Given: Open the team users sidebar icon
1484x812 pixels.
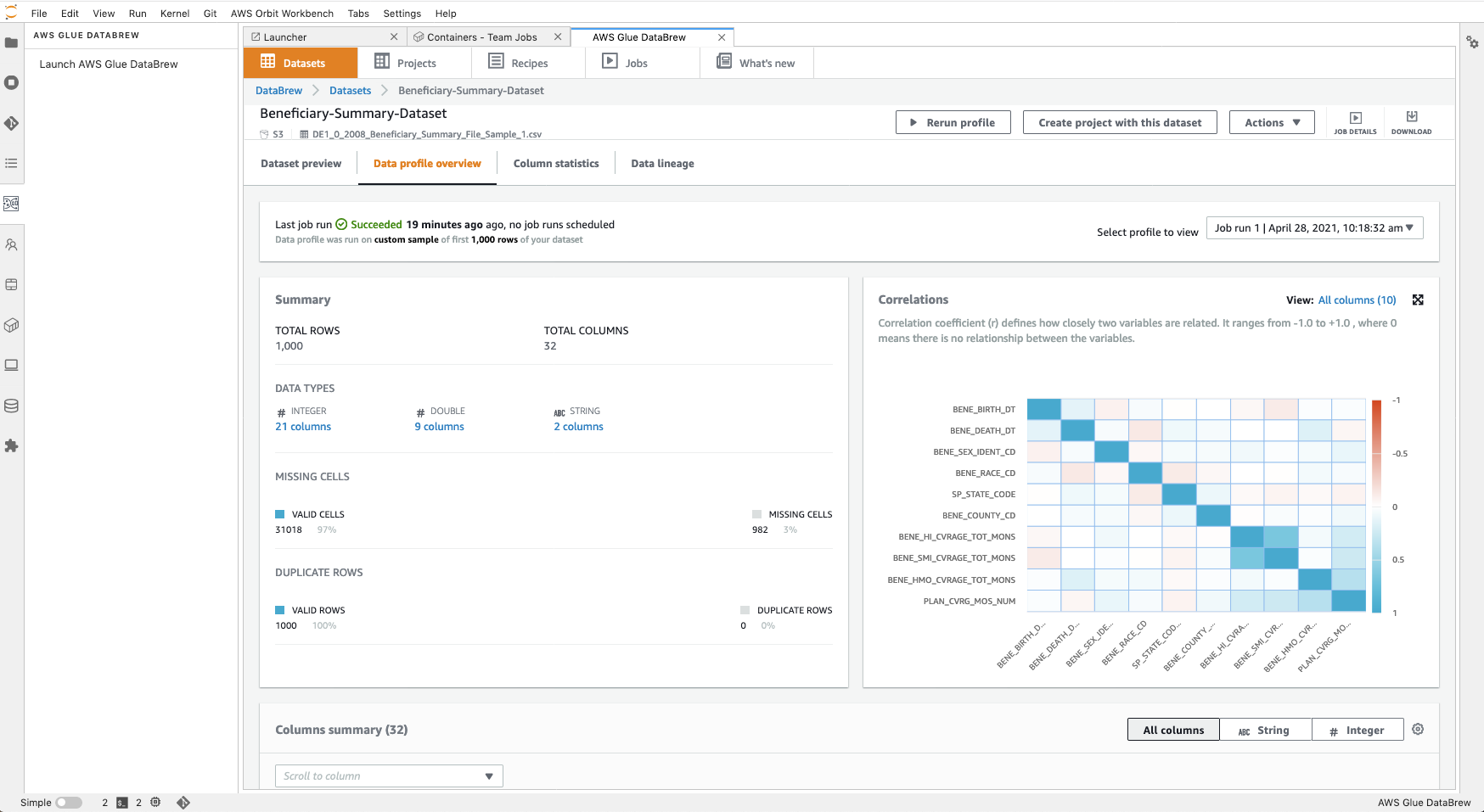Looking at the screenshot, I should (x=12, y=244).
